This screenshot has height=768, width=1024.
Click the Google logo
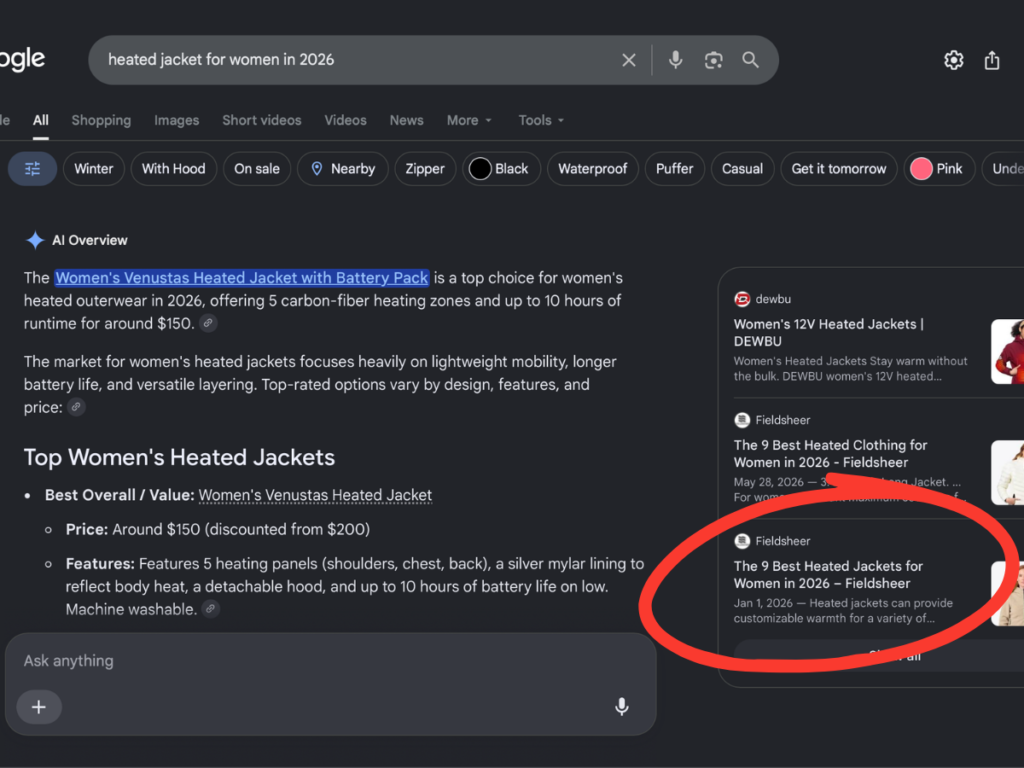point(22,60)
